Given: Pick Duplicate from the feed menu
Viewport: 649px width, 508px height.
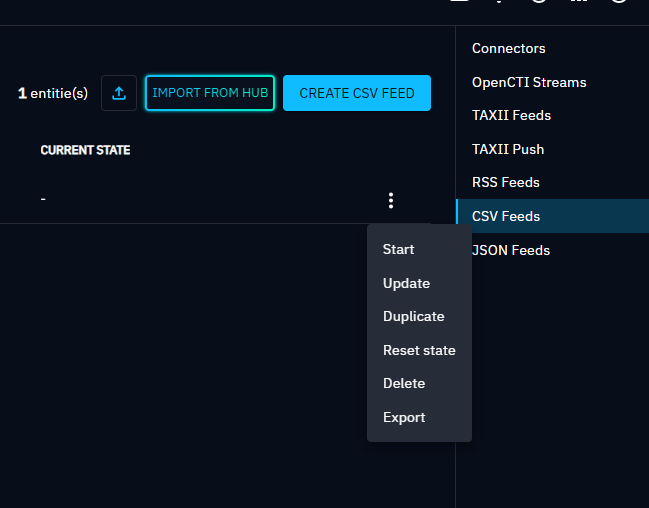Looking at the screenshot, I should (x=413, y=316).
